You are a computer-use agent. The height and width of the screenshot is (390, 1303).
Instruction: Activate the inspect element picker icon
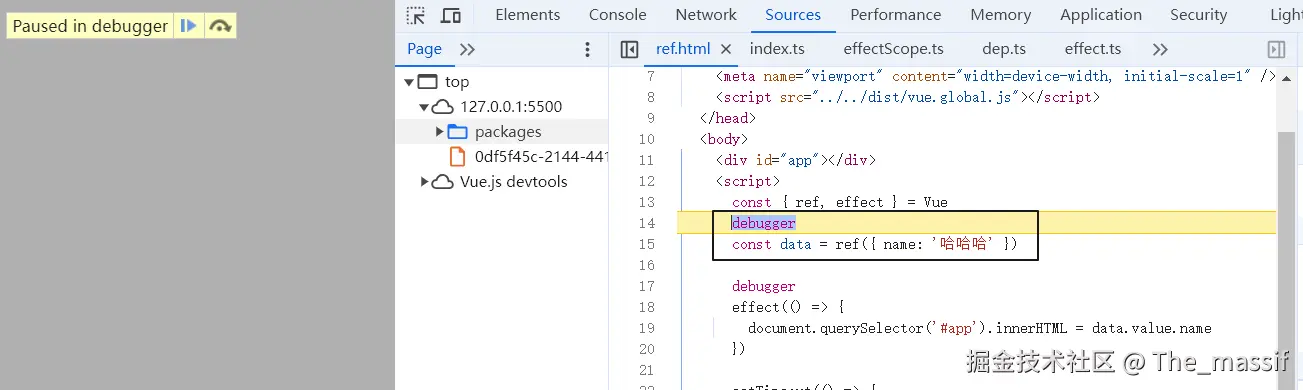point(416,15)
